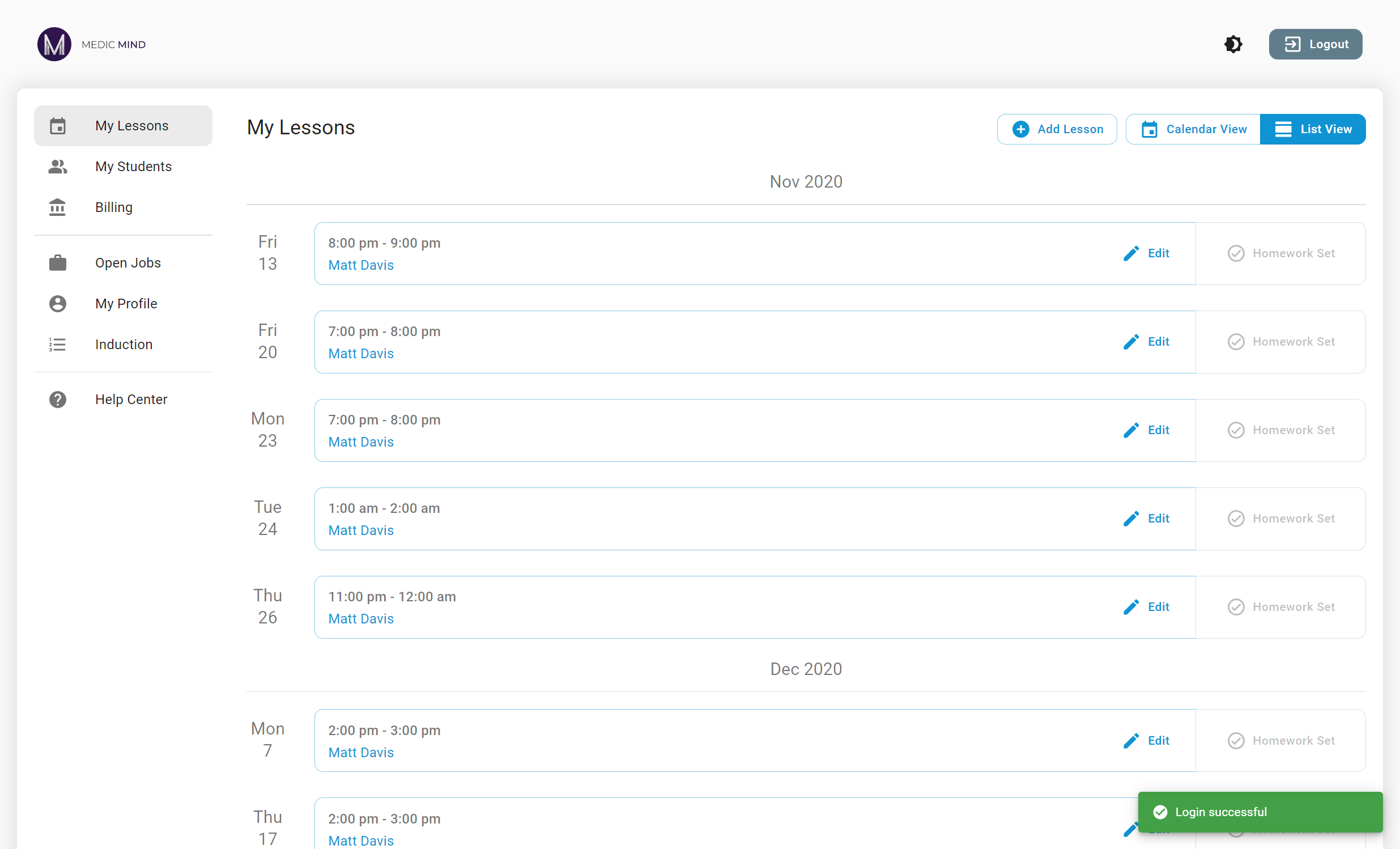
Task: Open My Profile avatar icon
Action: (x=57, y=303)
